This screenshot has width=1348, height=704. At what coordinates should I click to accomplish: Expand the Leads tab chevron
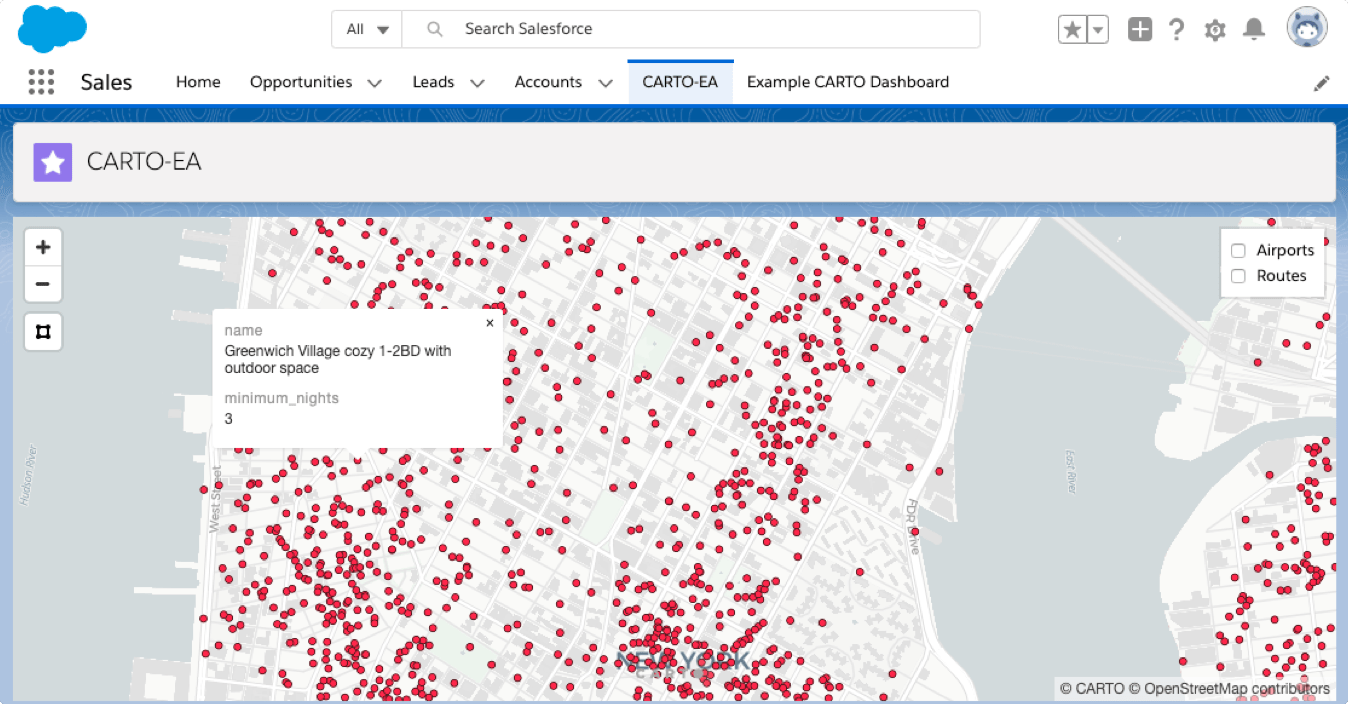pos(477,83)
